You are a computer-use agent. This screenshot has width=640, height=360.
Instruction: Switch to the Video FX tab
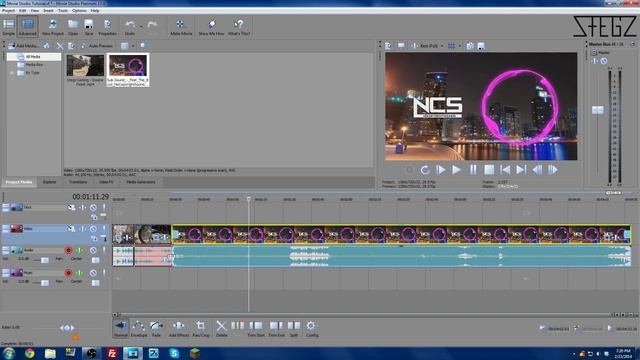tap(107, 182)
